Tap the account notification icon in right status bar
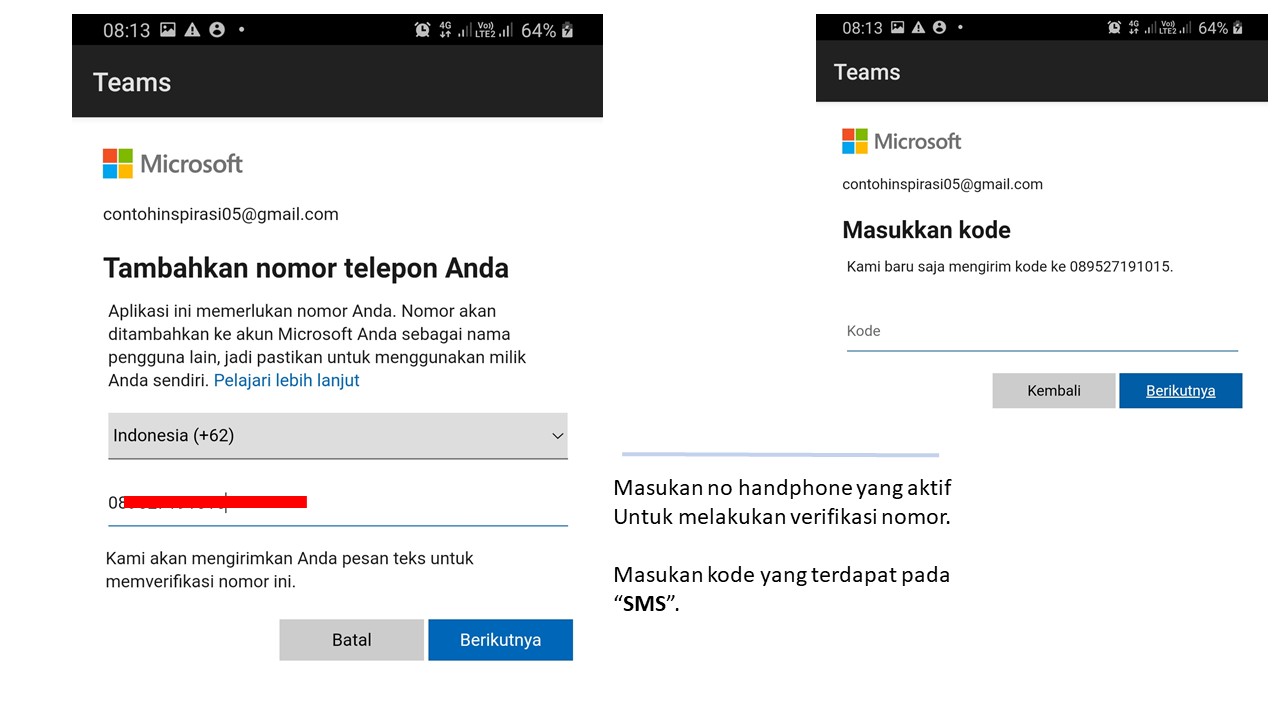Image resolution: width=1280 pixels, height=720 pixels. click(x=939, y=28)
